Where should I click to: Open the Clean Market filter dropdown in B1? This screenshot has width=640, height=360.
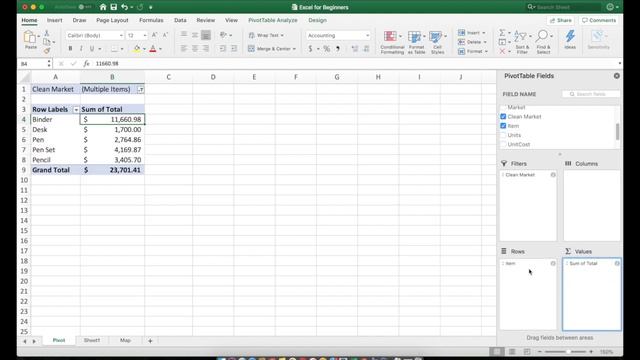tap(140, 89)
